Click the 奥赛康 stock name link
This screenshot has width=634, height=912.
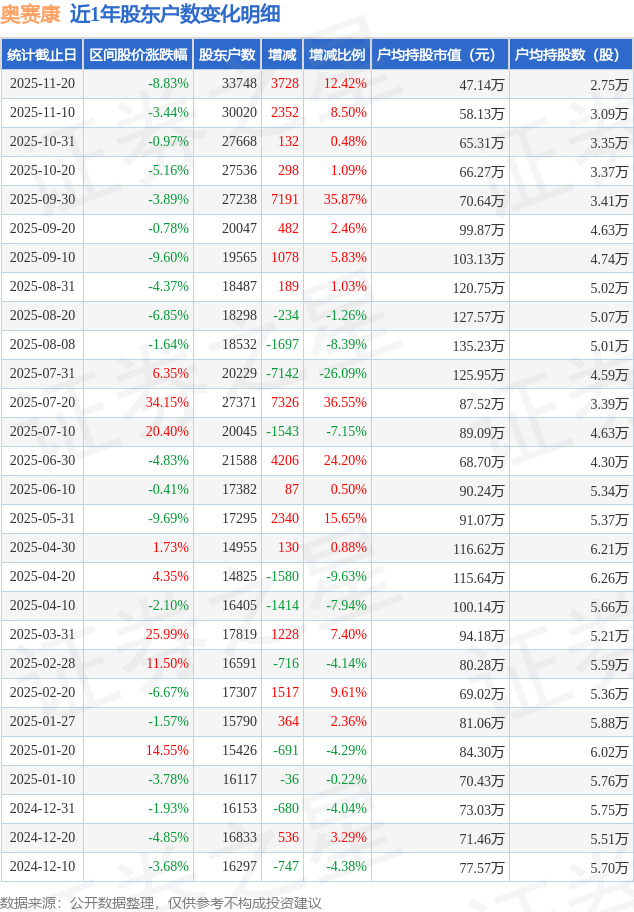[x=31, y=14]
